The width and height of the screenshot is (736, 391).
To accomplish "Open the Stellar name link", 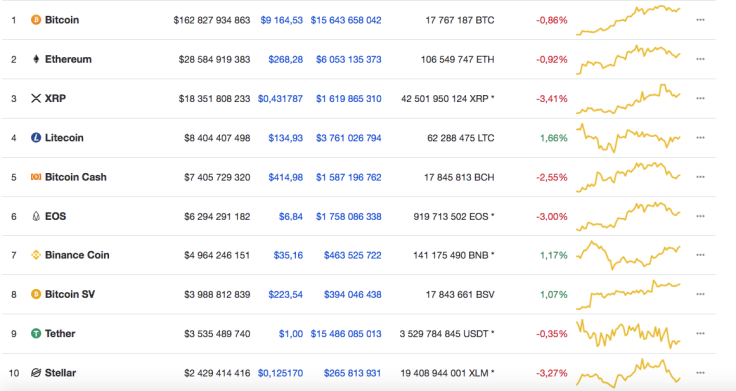I will pyautogui.click(x=60, y=373).
